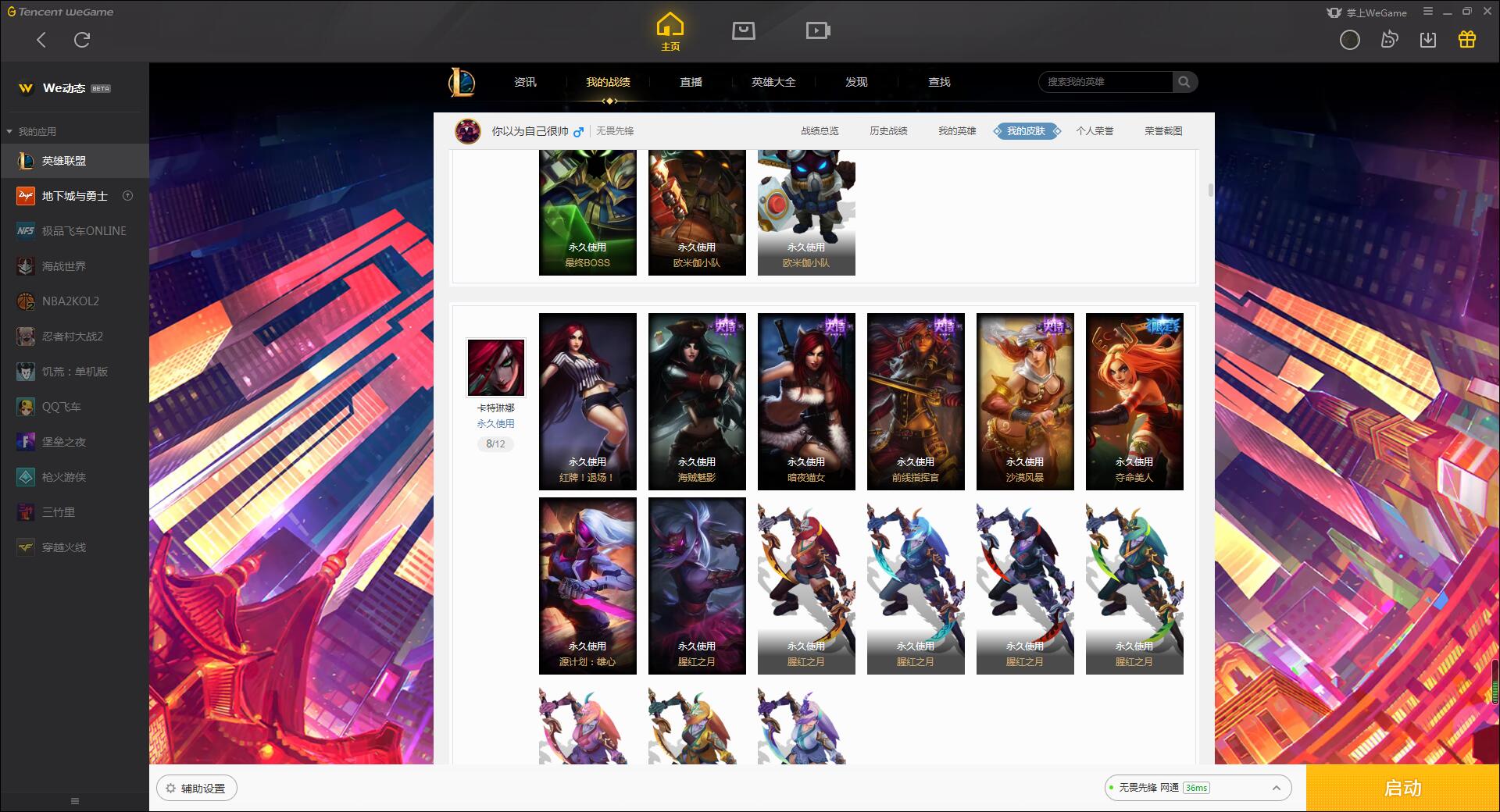Open the 我的皮肤 sub-tab
The image size is (1500, 812).
(x=1027, y=131)
